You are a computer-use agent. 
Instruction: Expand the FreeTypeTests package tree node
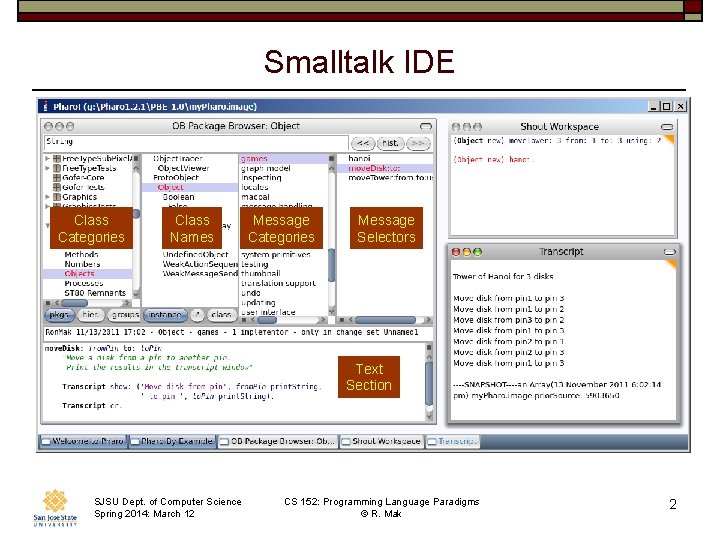point(47,169)
